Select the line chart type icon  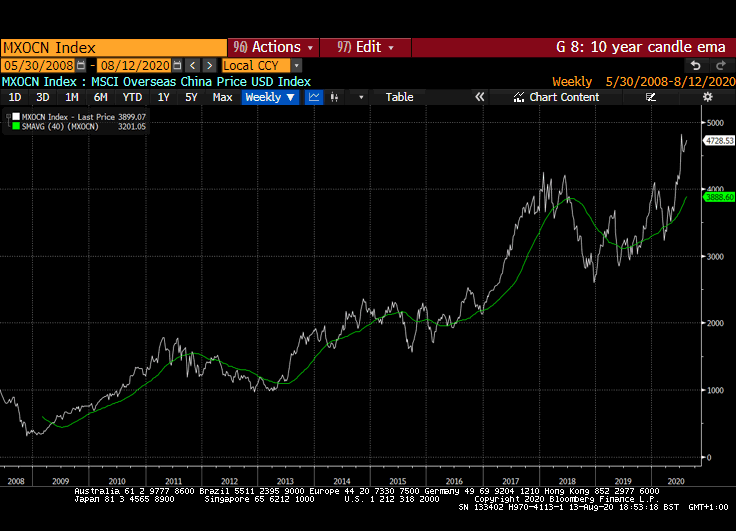click(x=314, y=97)
